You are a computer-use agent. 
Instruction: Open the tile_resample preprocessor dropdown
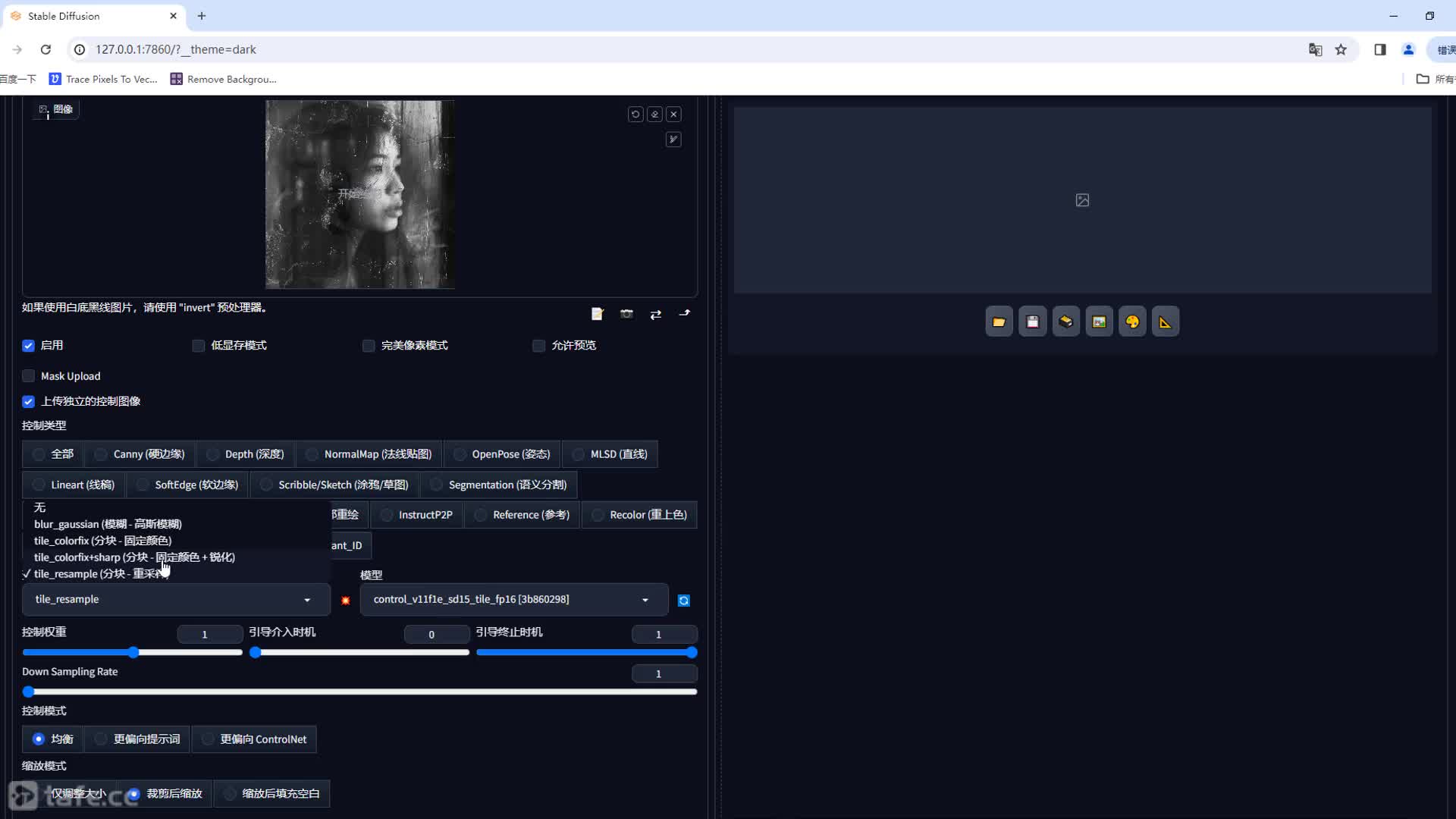click(176, 600)
